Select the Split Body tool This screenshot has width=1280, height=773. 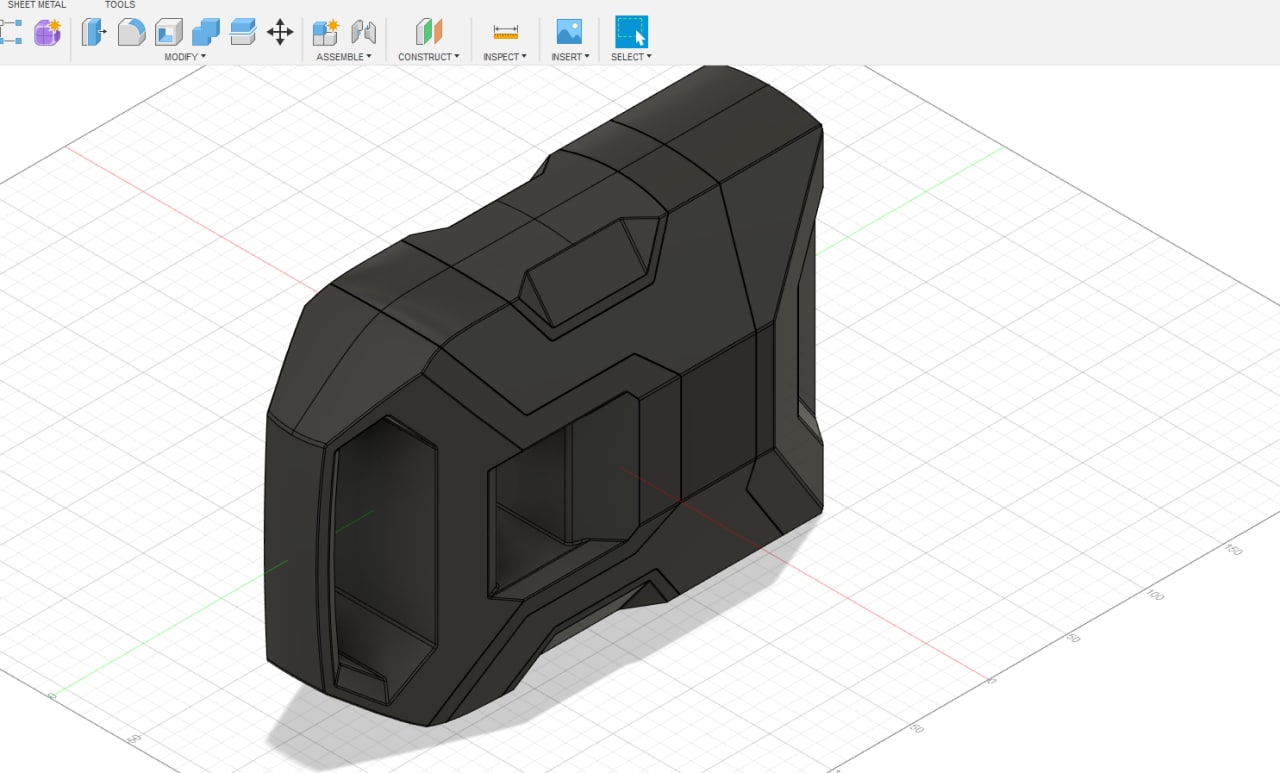[x=243, y=32]
